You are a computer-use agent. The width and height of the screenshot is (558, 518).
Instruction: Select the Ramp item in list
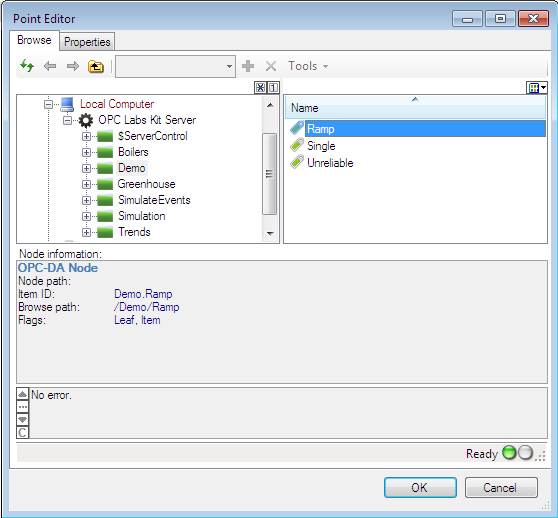(425, 129)
